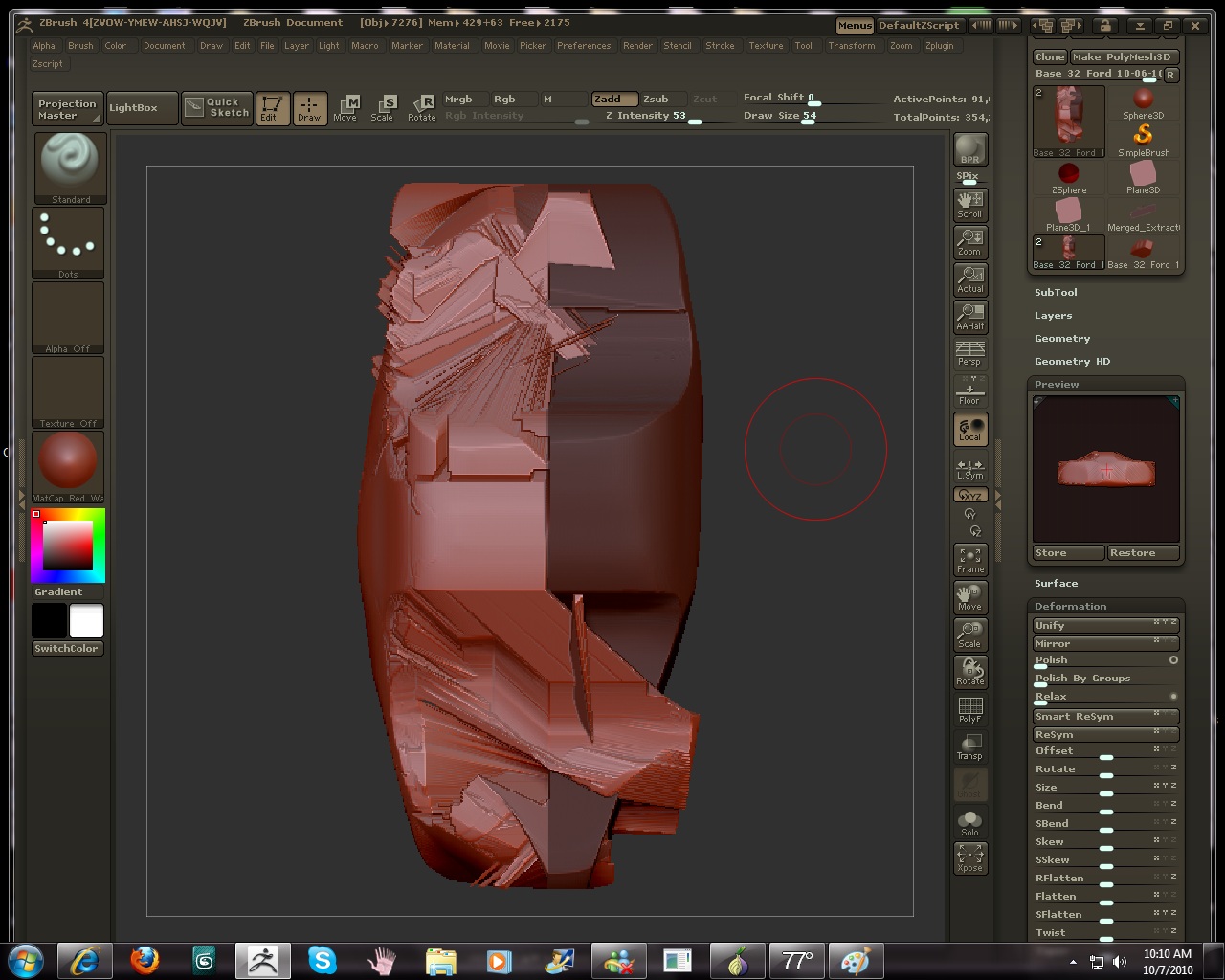Collapse the Deformation section
1225x980 pixels.
pyautogui.click(x=1070, y=607)
